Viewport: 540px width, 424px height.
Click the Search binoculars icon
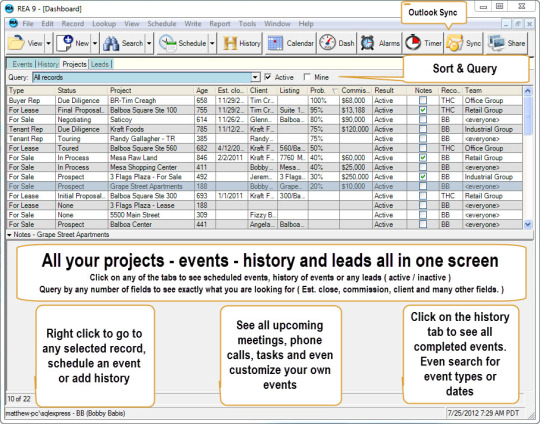coord(111,43)
